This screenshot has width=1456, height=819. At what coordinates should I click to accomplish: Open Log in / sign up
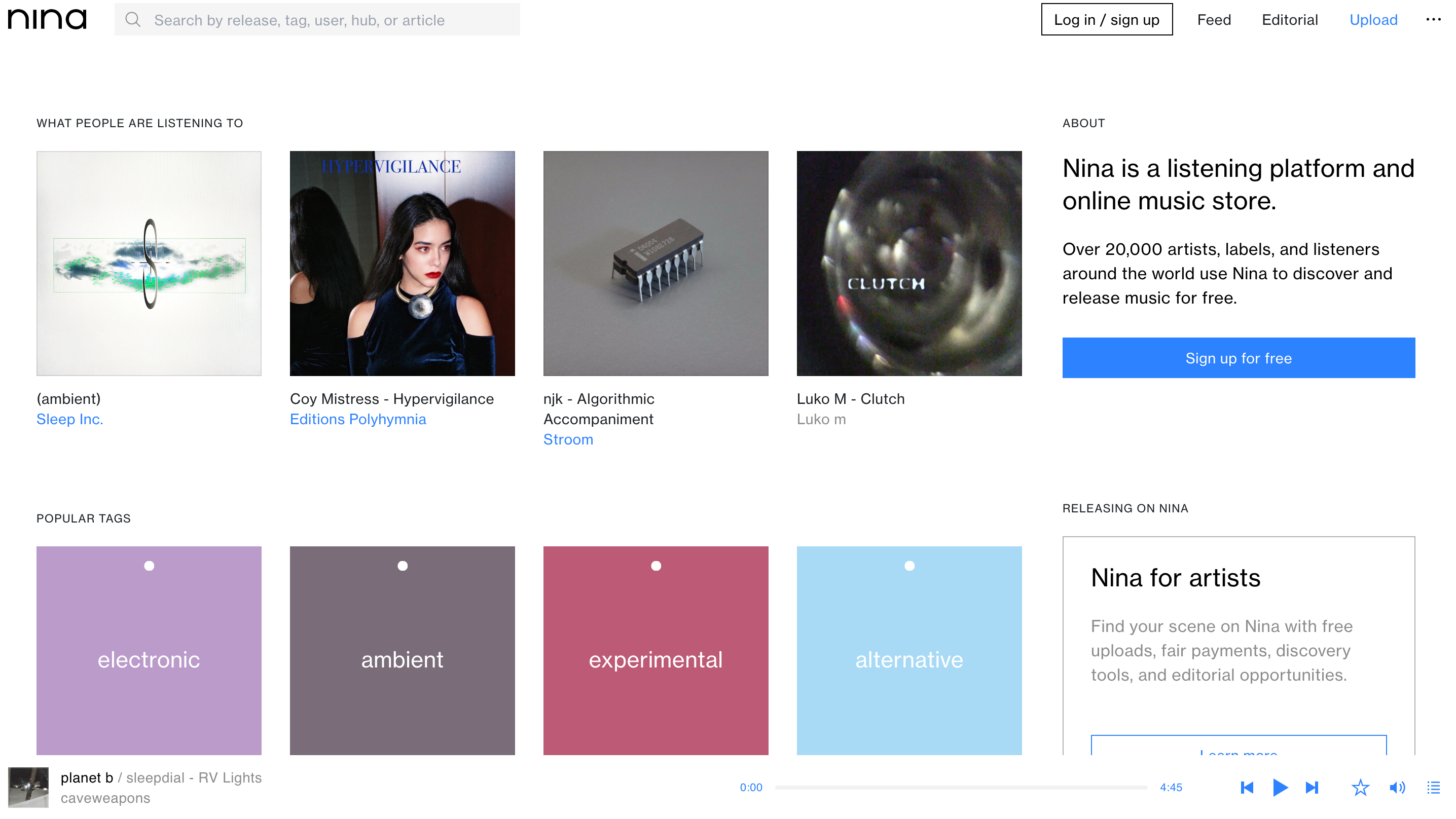pyautogui.click(x=1107, y=20)
